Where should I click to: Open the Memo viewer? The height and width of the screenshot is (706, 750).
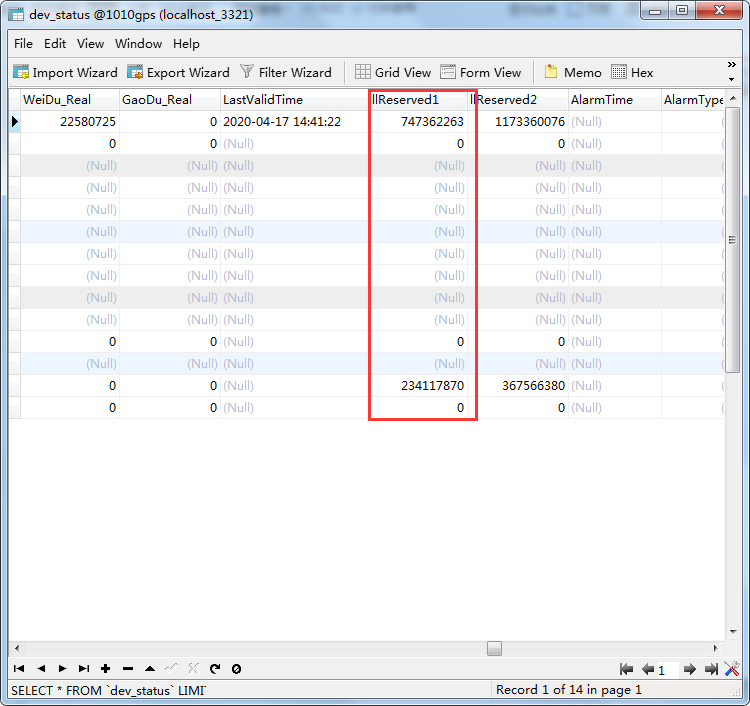[x=573, y=73]
